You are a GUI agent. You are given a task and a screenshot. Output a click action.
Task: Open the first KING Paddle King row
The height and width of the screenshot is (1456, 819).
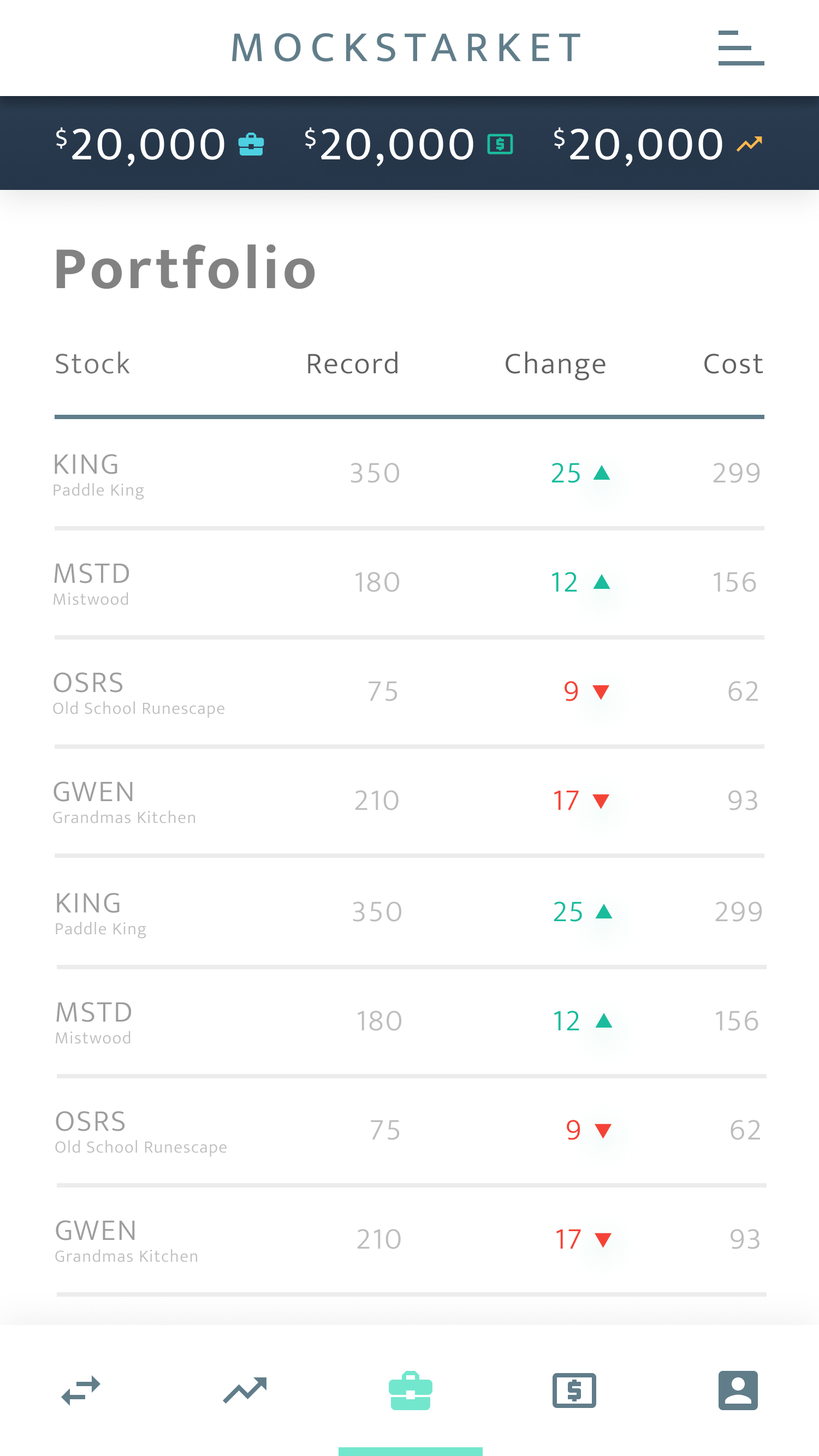tap(98, 474)
